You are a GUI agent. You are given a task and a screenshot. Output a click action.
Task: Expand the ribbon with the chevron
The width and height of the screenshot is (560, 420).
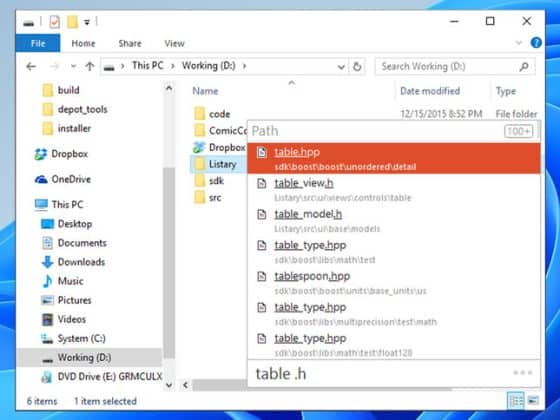pyautogui.click(x=519, y=43)
